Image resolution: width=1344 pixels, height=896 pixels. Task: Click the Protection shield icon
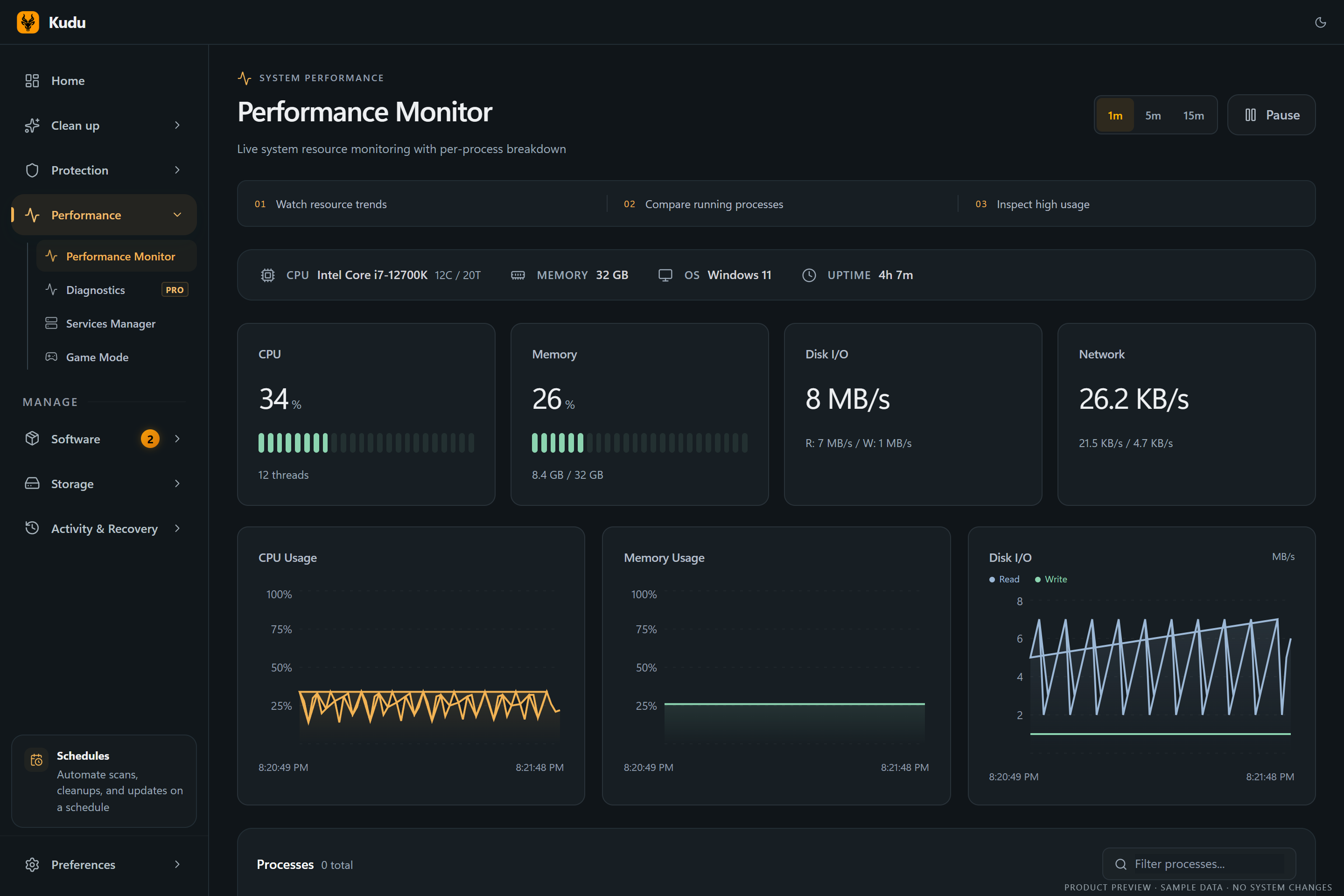tap(32, 170)
